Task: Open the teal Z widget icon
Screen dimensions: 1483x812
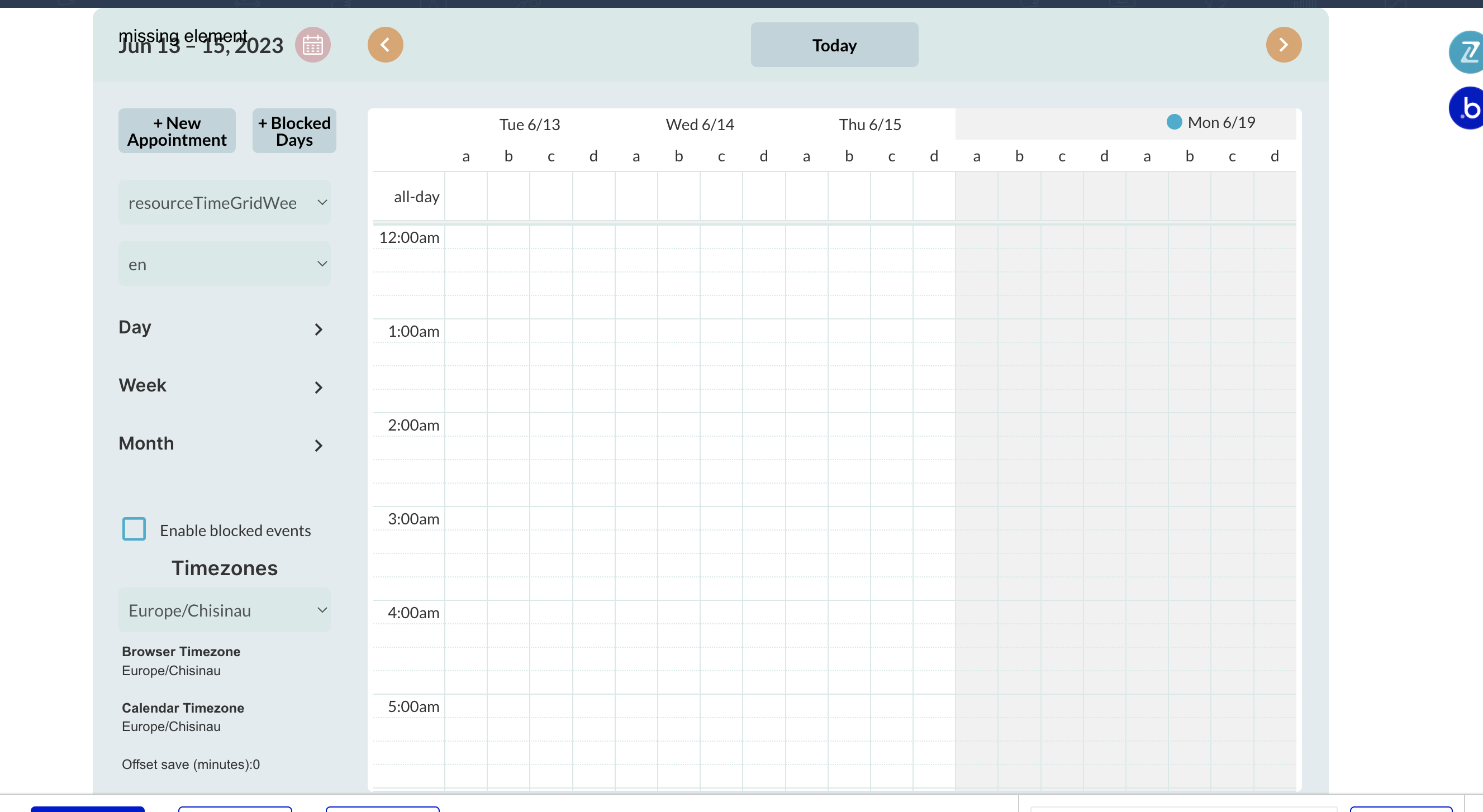Action: coord(1466,52)
